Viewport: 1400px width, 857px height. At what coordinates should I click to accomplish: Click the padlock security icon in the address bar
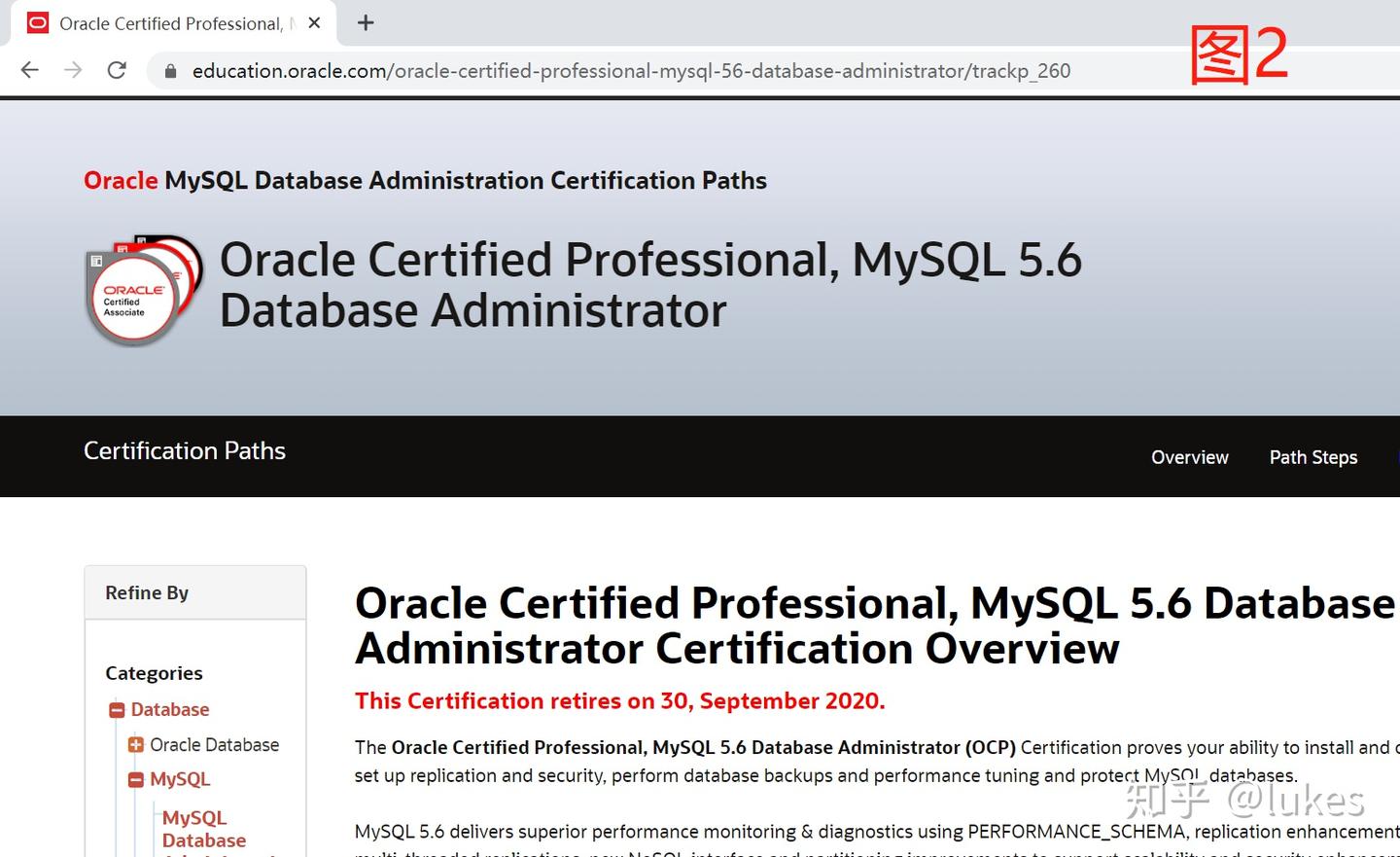[x=169, y=70]
